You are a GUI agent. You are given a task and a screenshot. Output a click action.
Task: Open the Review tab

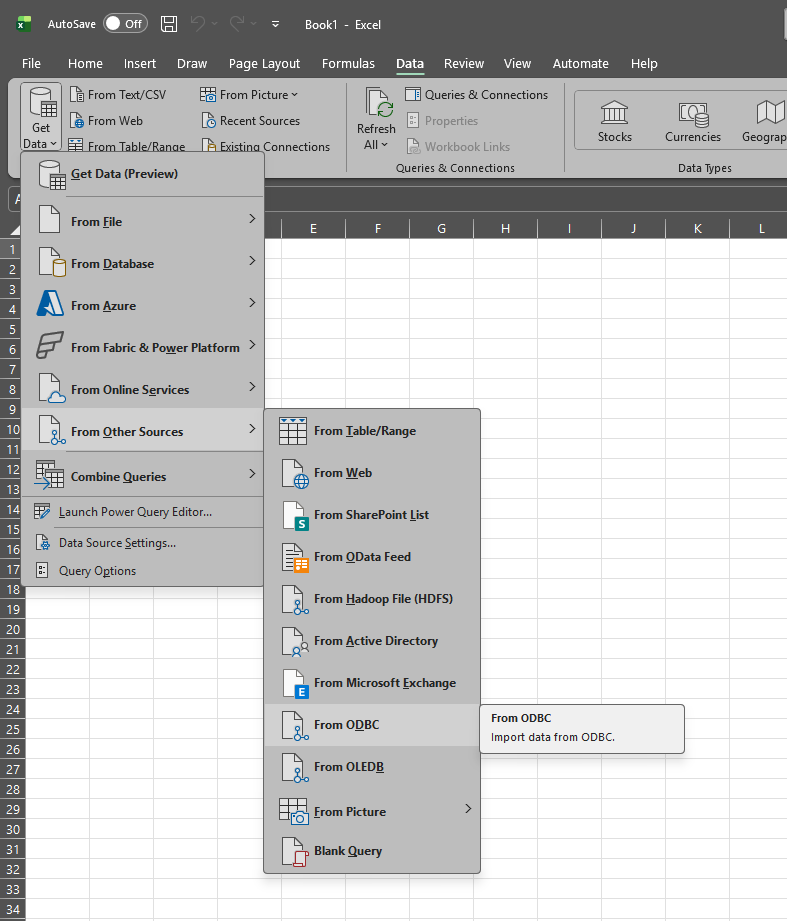coord(464,63)
